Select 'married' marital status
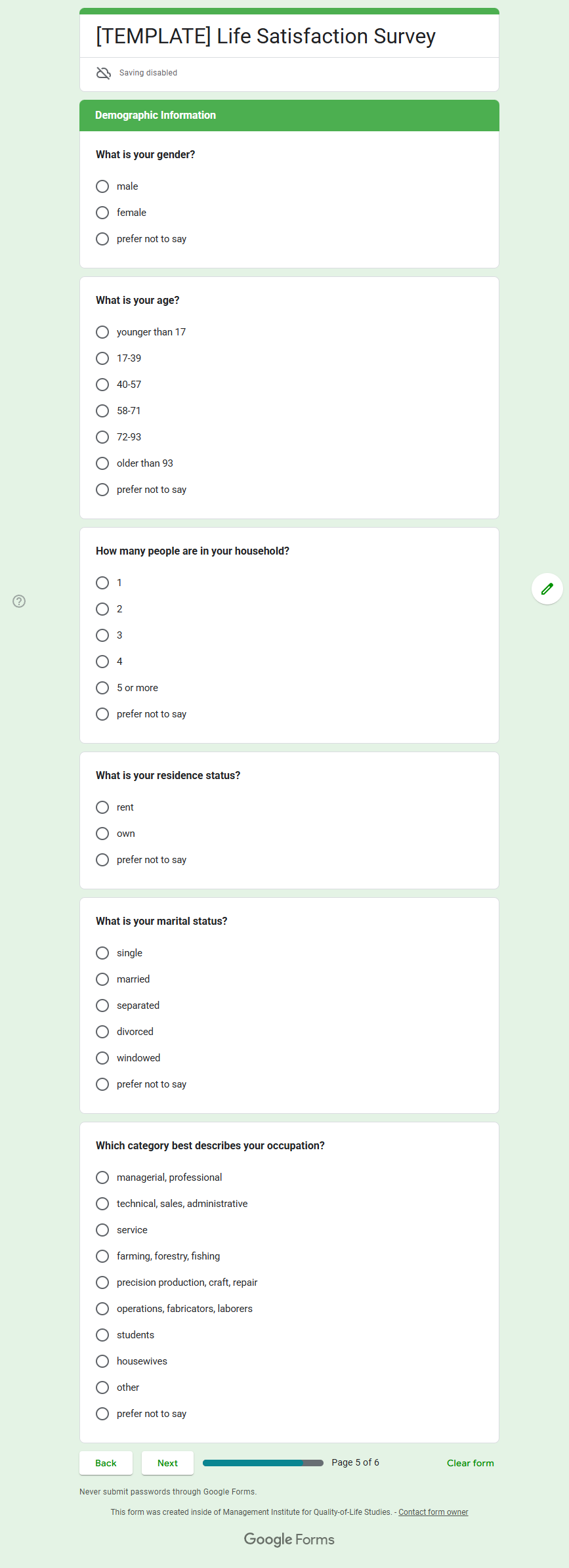Screen dimensions: 569x1568 coord(102,979)
